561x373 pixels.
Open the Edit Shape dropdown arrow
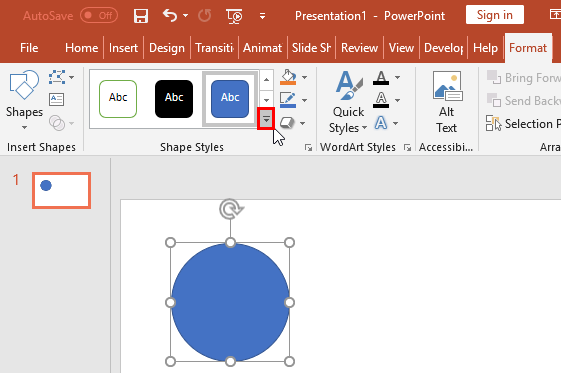pos(72,77)
